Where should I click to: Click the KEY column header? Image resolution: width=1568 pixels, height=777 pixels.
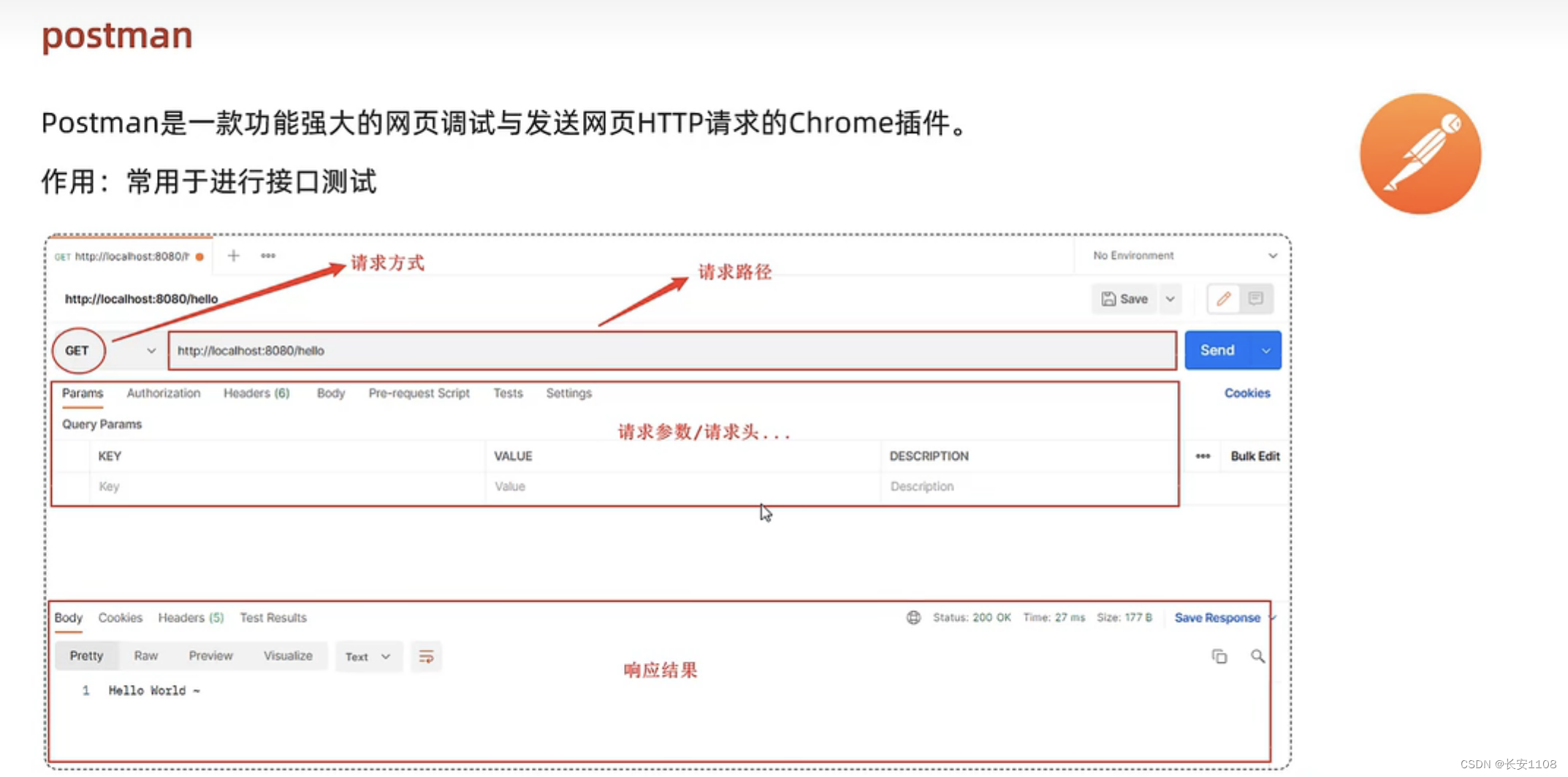tap(110, 456)
